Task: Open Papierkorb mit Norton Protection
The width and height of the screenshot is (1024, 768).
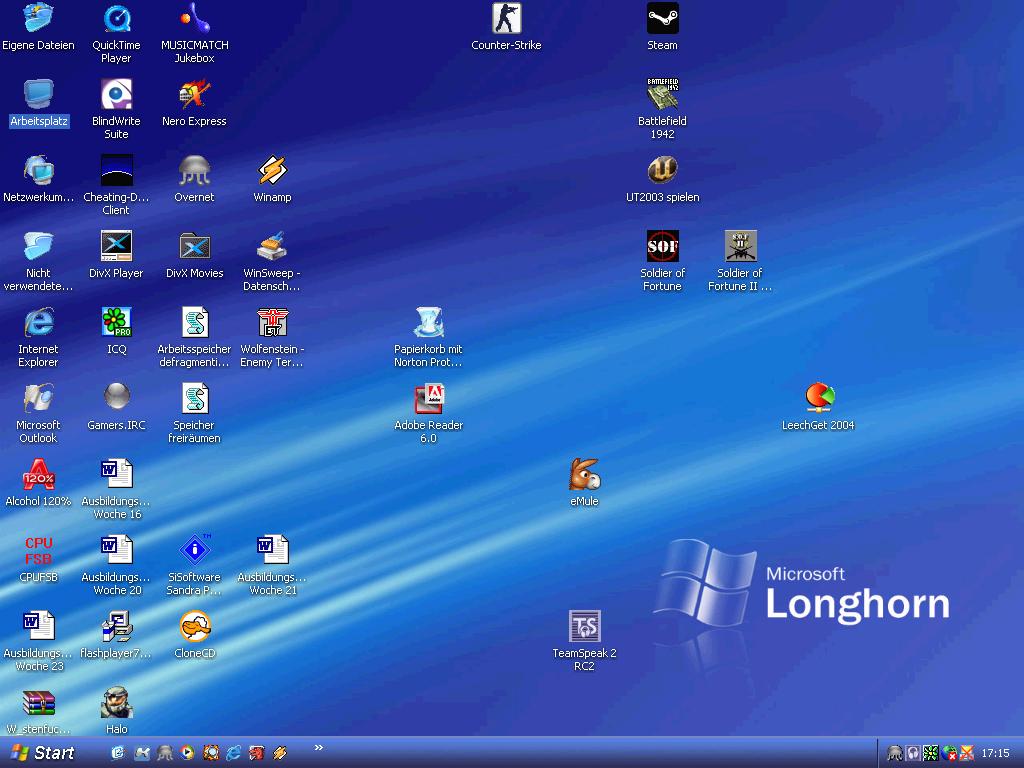Action: pyautogui.click(x=428, y=323)
